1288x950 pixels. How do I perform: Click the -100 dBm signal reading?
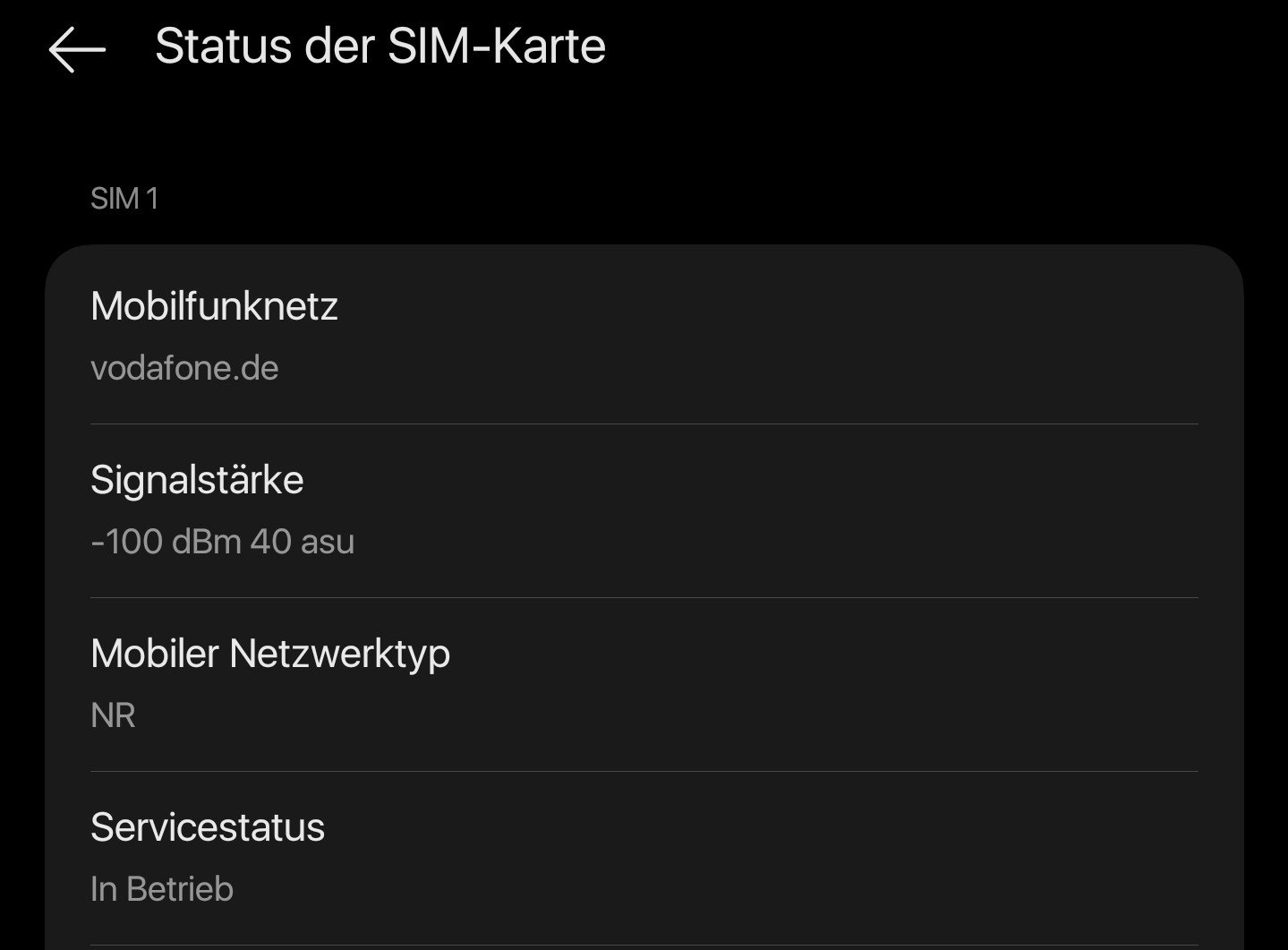(x=166, y=542)
